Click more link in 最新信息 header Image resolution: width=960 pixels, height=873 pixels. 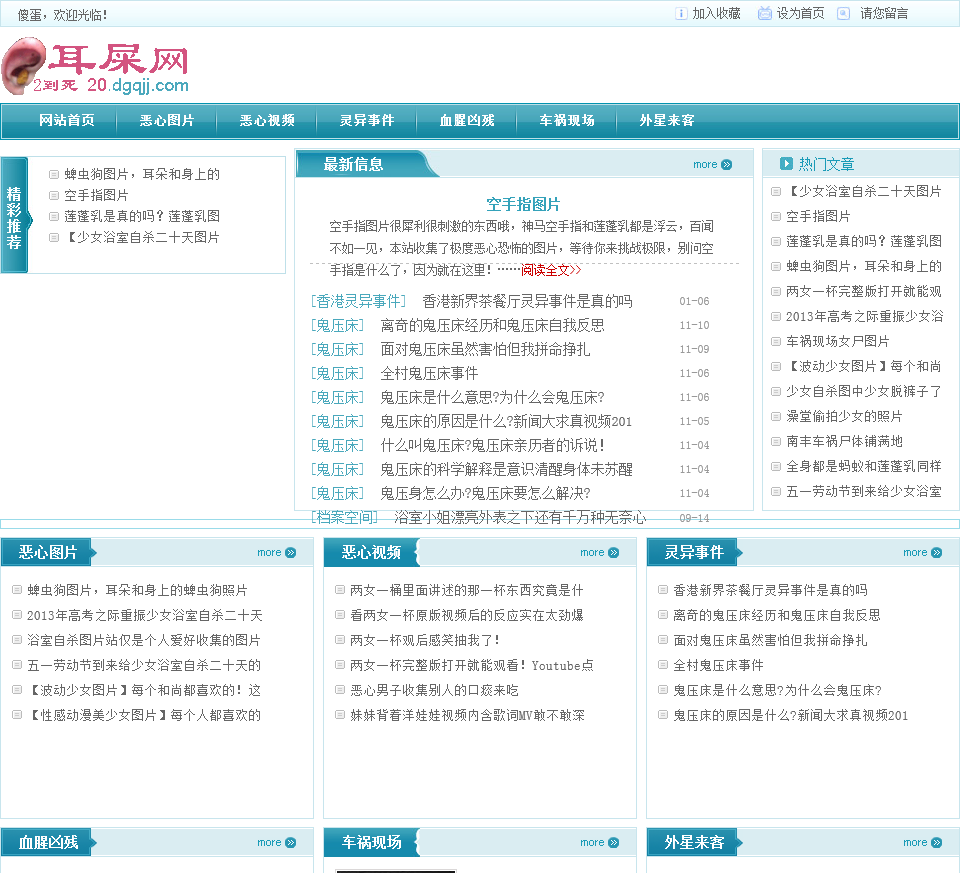pos(705,165)
